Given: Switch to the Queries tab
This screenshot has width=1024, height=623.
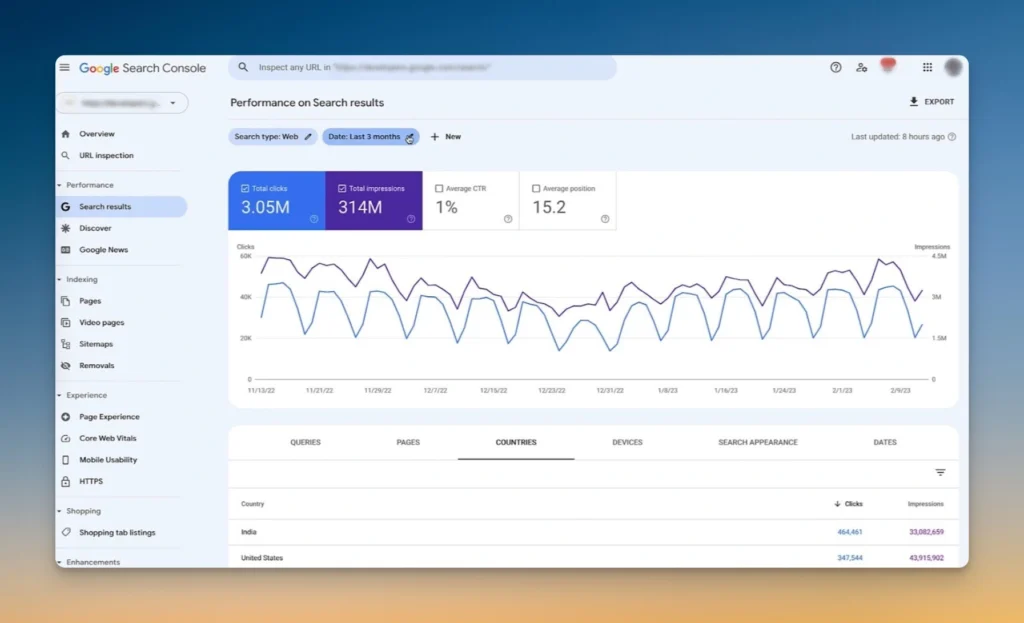Looking at the screenshot, I should [x=305, y=442].
